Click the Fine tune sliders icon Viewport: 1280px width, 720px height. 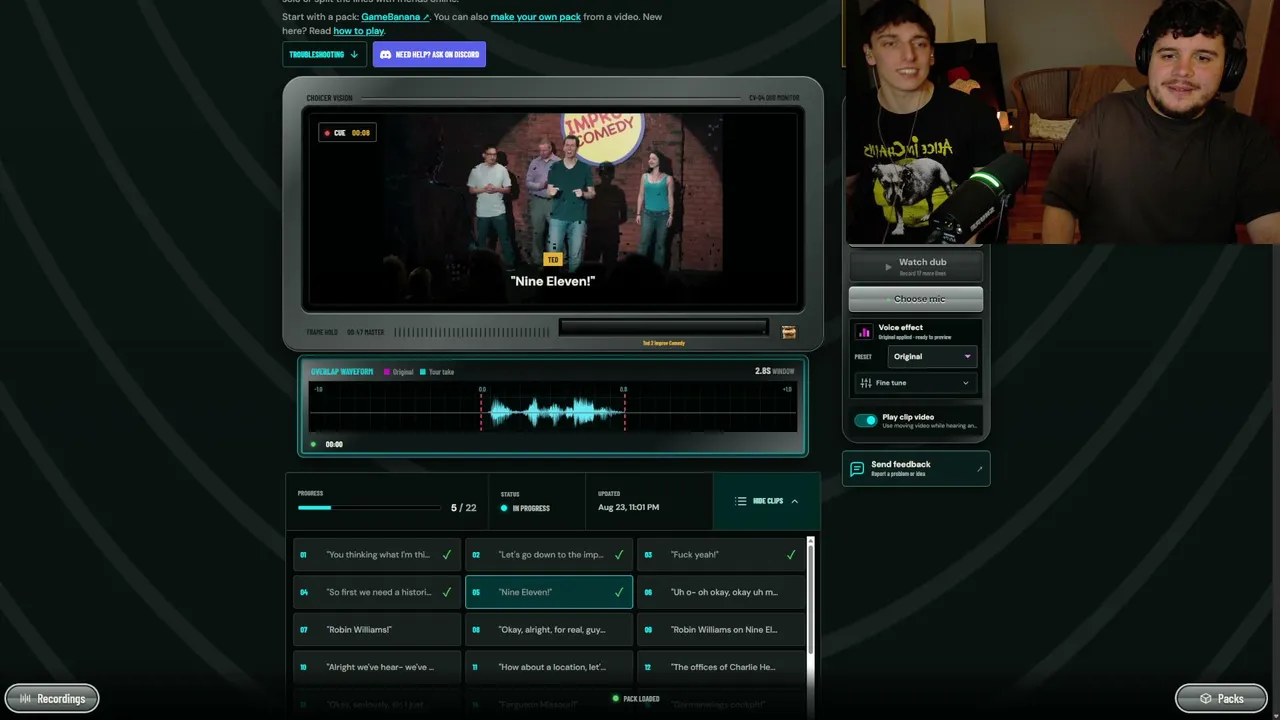point(866,383)
